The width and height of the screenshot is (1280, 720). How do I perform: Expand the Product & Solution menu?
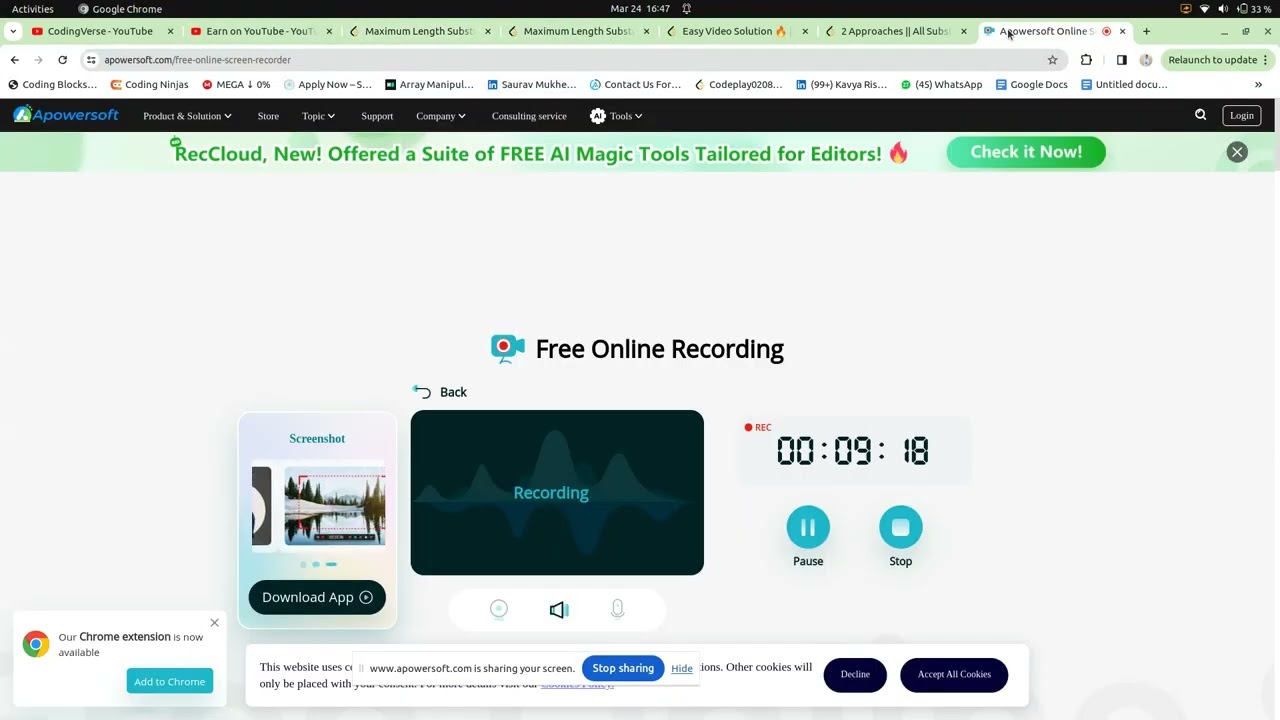click(187, 116)
